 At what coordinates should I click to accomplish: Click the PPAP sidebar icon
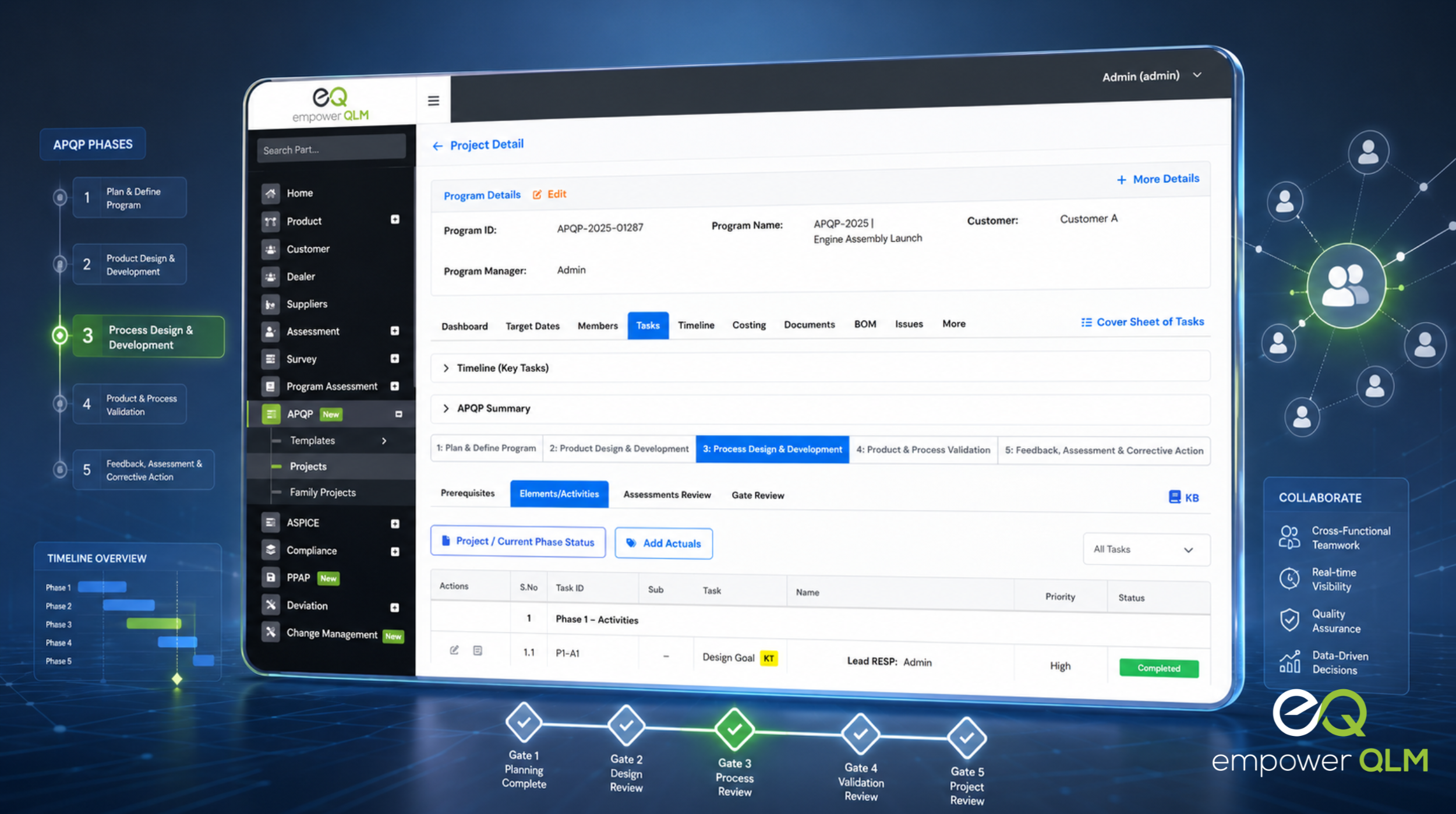pyautogui.click(x=270, y=577)
